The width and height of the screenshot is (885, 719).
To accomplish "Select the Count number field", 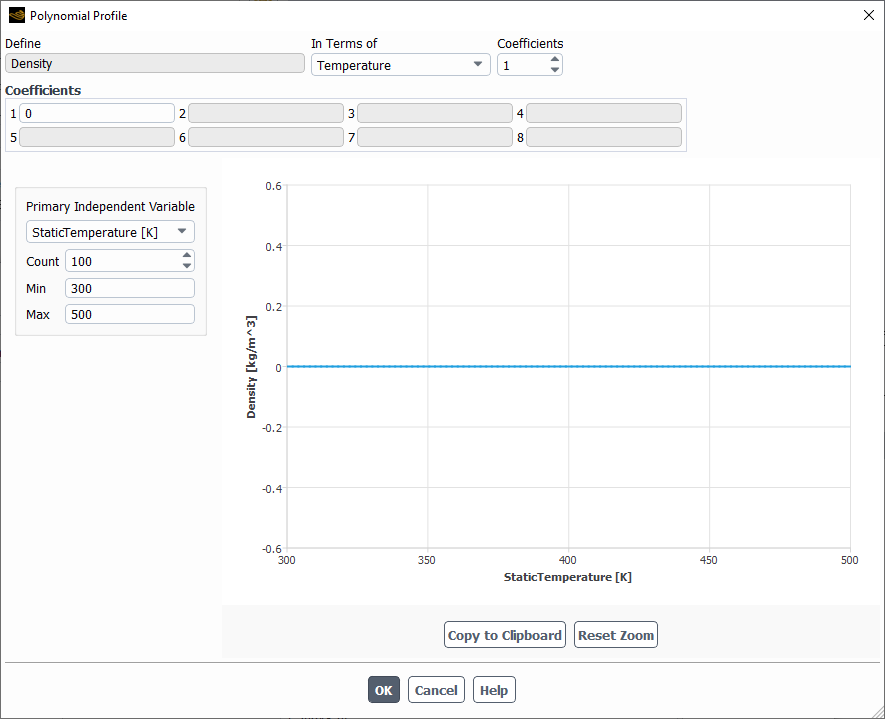I will click(x=123, y=261).
